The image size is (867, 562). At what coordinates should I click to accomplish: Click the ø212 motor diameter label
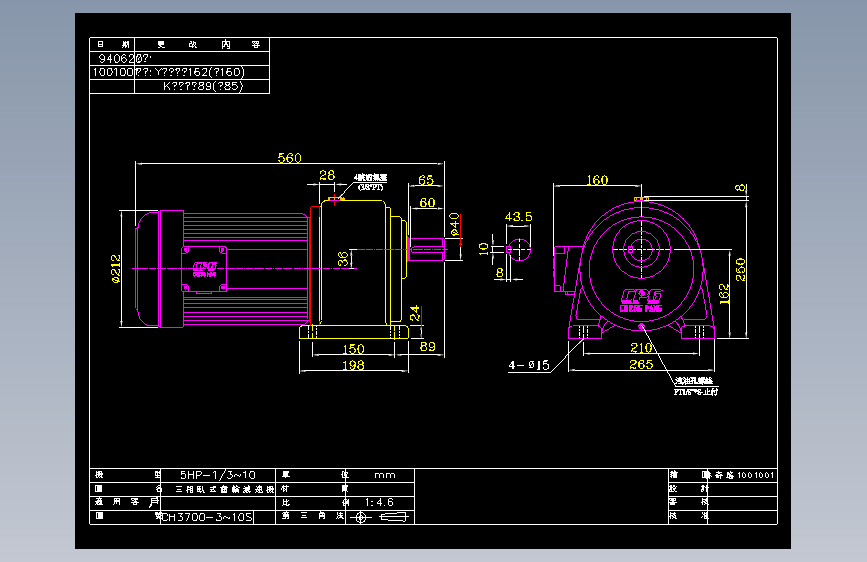click(116, 269)
